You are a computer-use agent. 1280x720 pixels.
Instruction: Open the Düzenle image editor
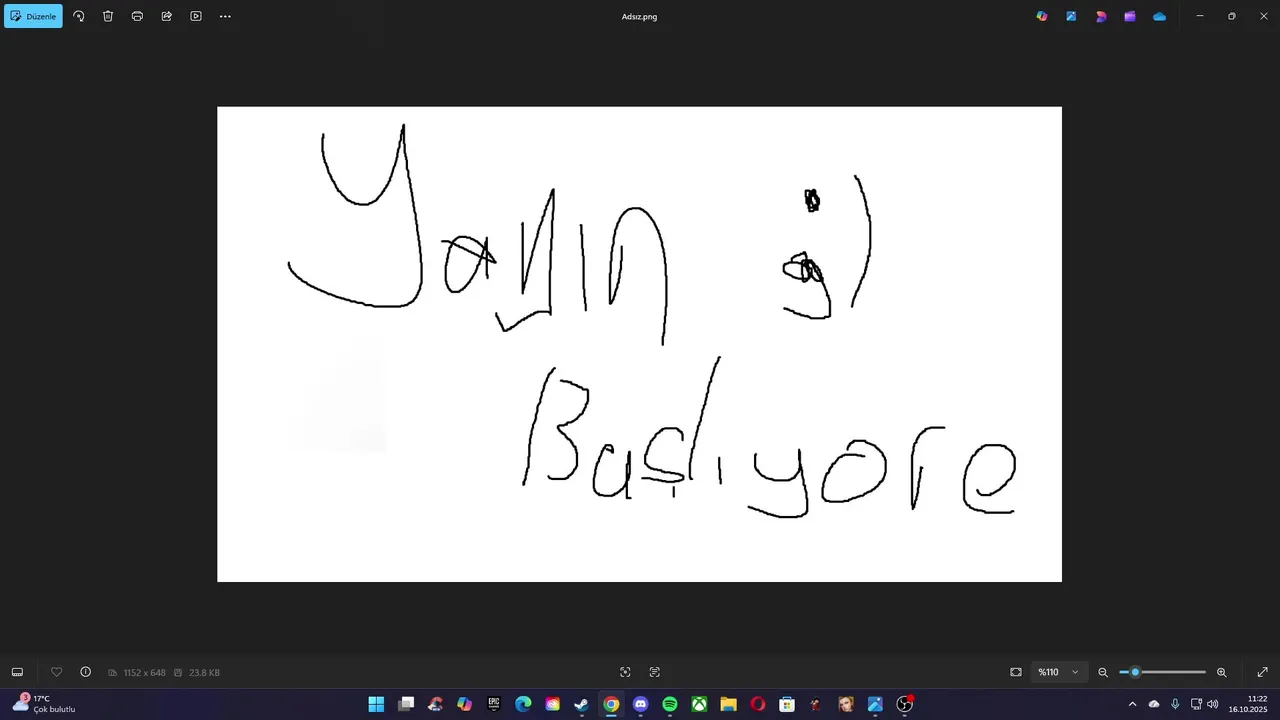(33, 16)
